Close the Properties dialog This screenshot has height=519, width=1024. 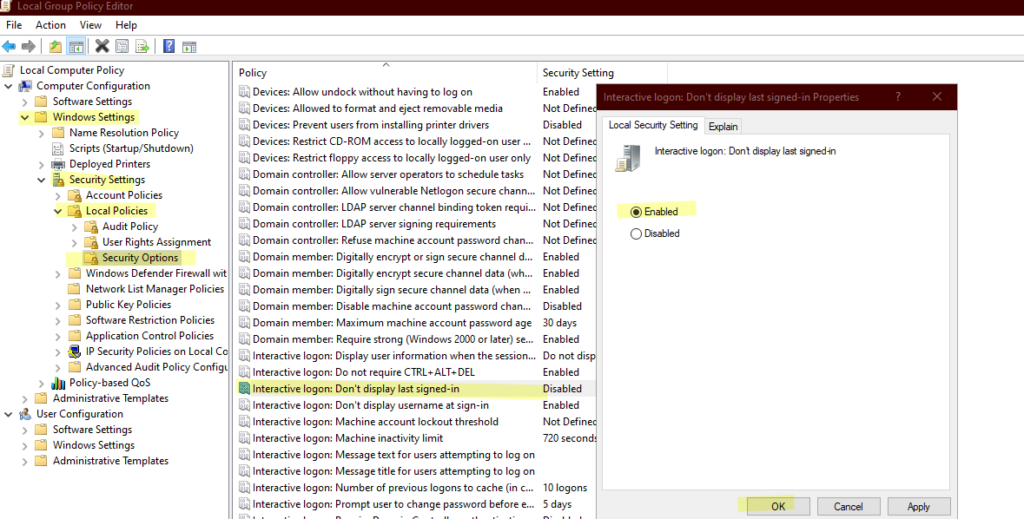click(937, 97)
